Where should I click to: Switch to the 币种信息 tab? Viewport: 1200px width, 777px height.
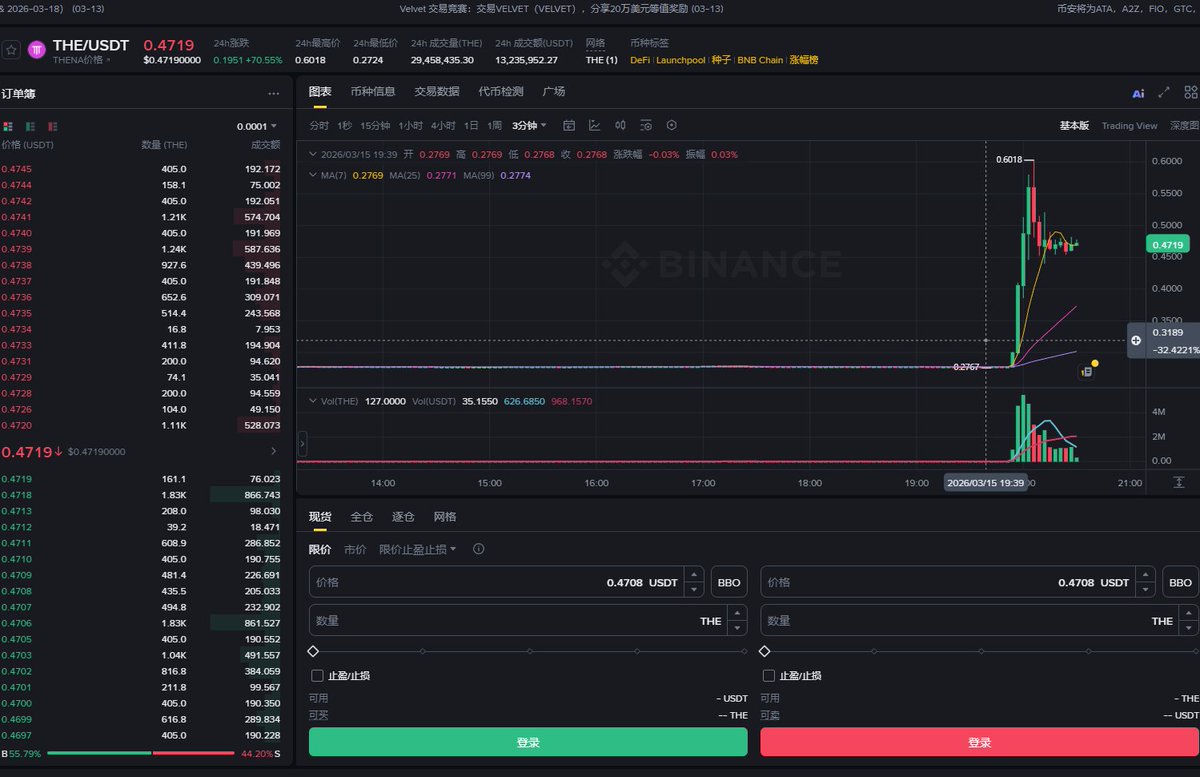[373, 92]
